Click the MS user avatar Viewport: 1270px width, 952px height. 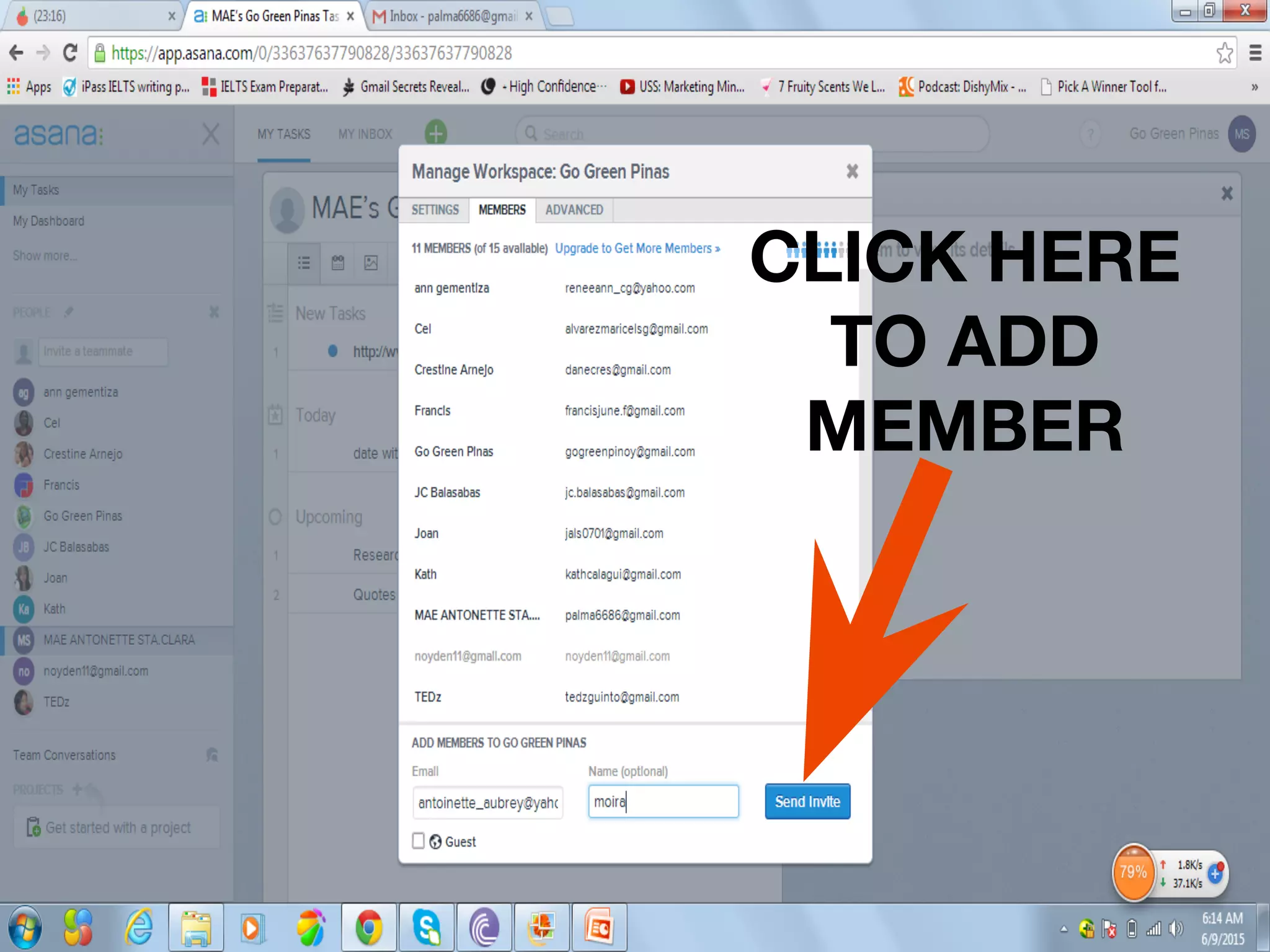pos(1242,134)
